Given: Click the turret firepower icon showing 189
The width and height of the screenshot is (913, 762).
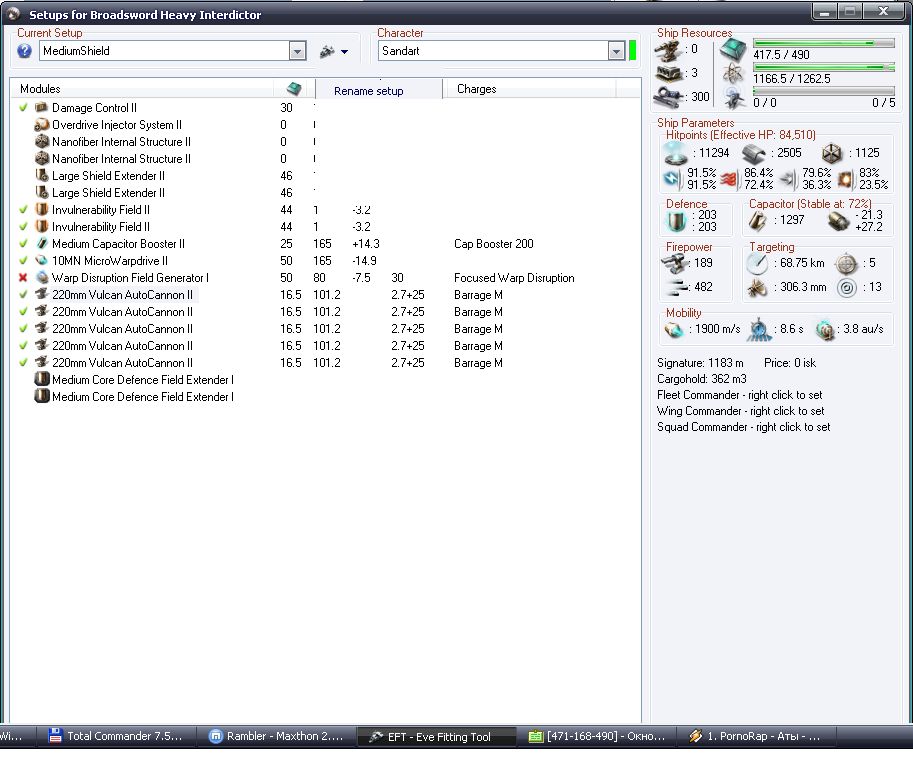Looking at the screenshot, I should pos(675,264).
